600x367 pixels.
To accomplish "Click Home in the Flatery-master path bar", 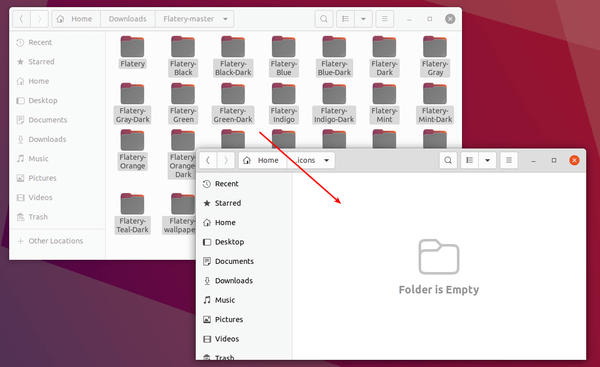I will (76, 19).
